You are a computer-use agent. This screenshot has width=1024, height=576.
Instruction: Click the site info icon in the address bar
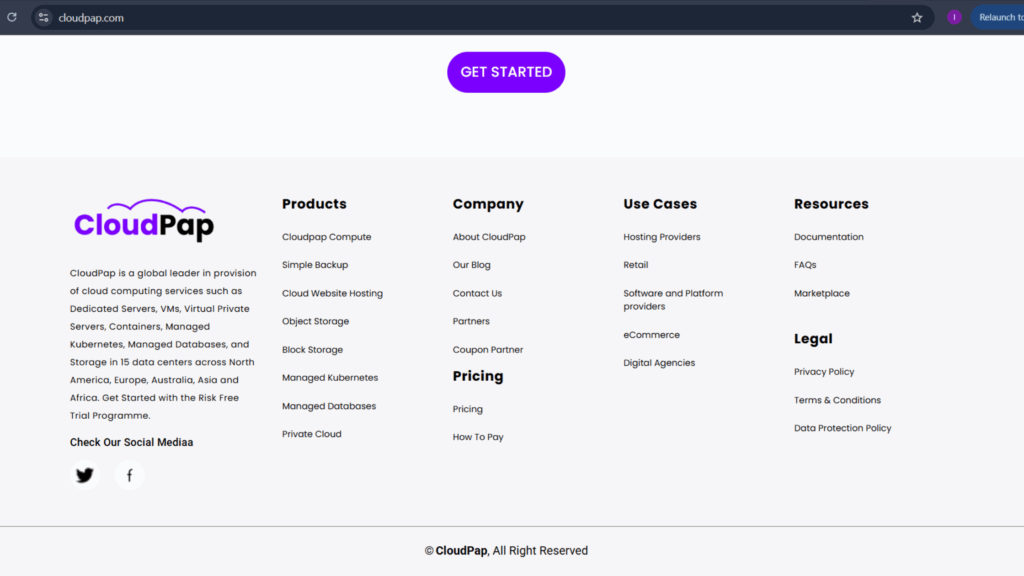(x=44, y=17)
